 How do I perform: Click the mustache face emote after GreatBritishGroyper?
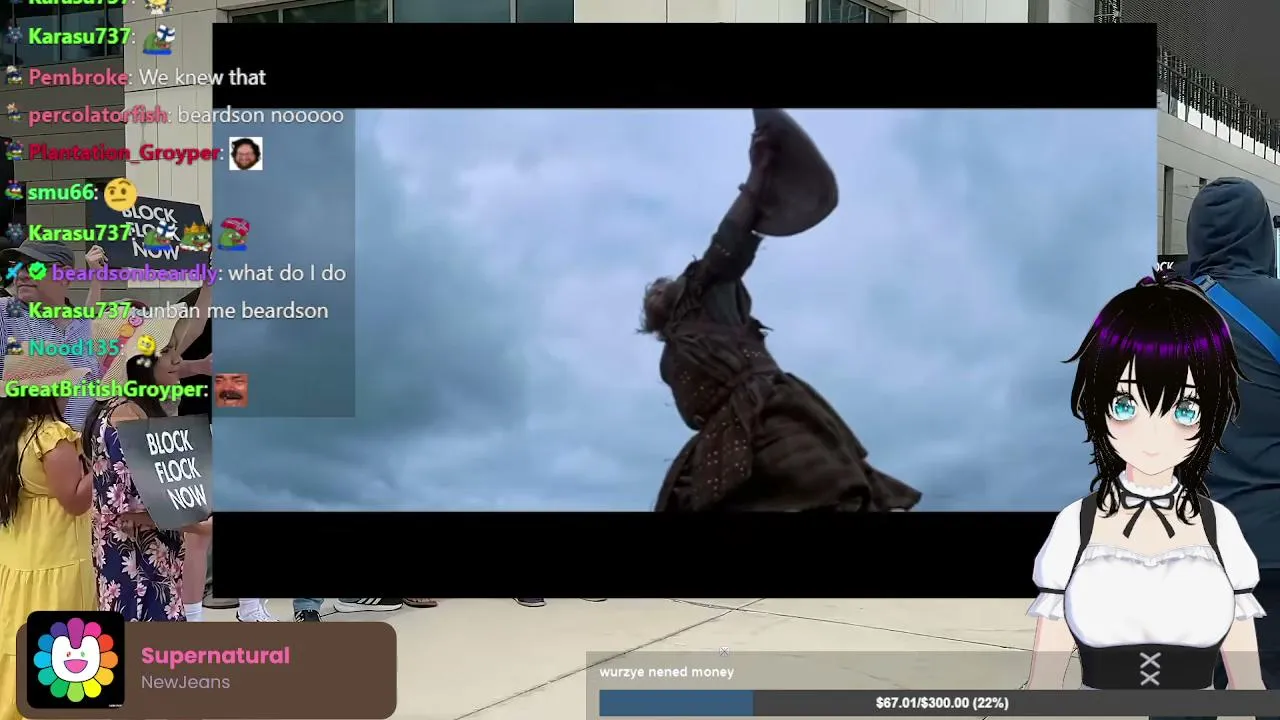point(231,390)
